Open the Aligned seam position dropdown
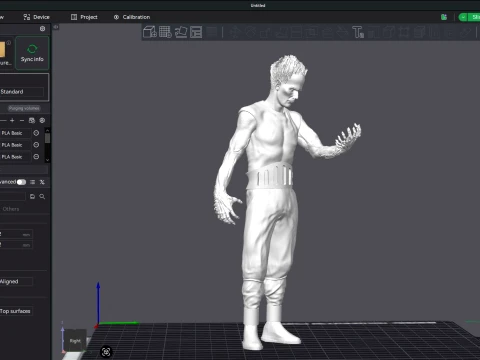 click(16, 281)
